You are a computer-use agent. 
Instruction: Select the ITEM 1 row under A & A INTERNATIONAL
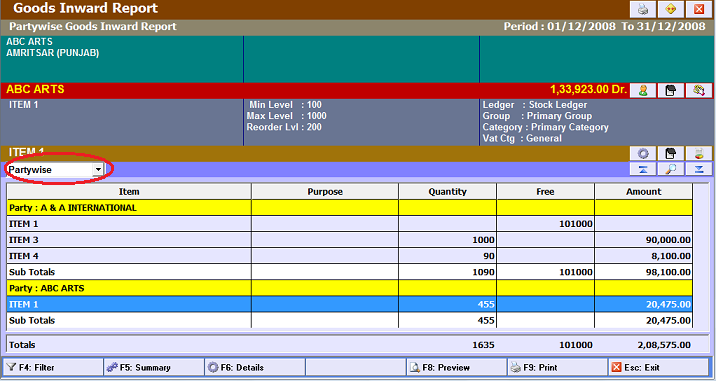point(350,224)
